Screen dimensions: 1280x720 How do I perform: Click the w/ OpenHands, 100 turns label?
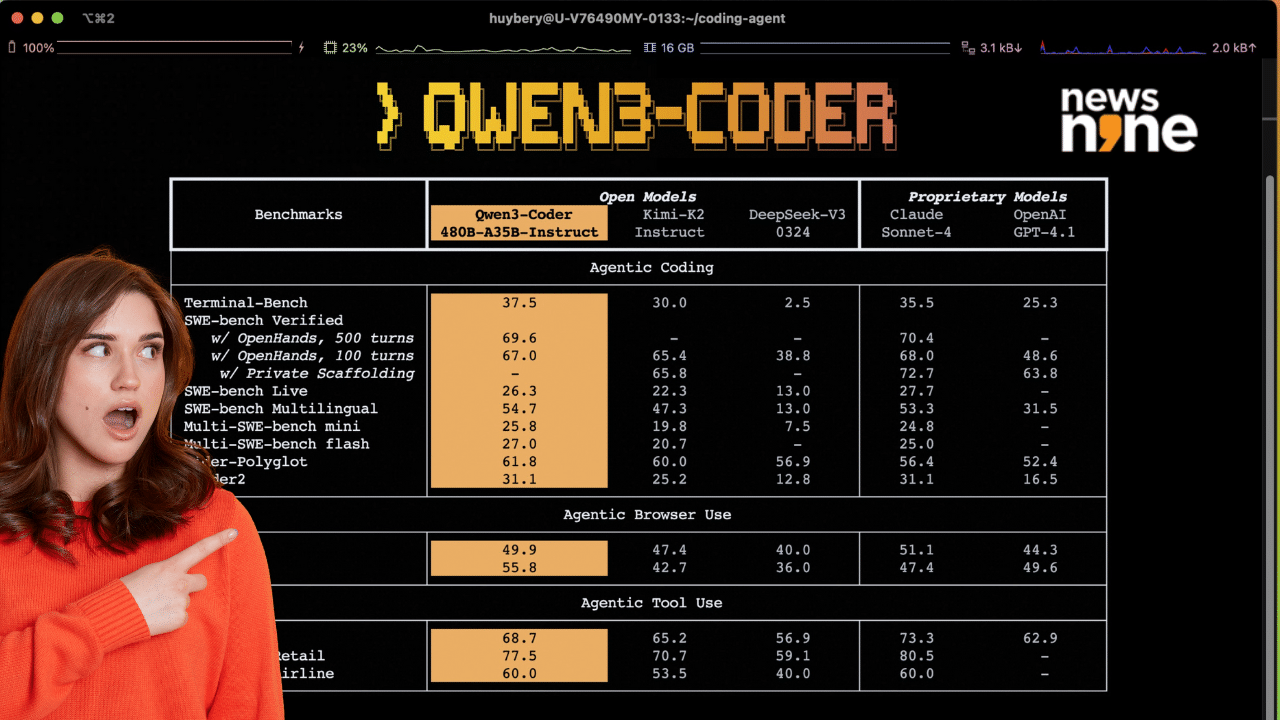(x=312, y=355)
